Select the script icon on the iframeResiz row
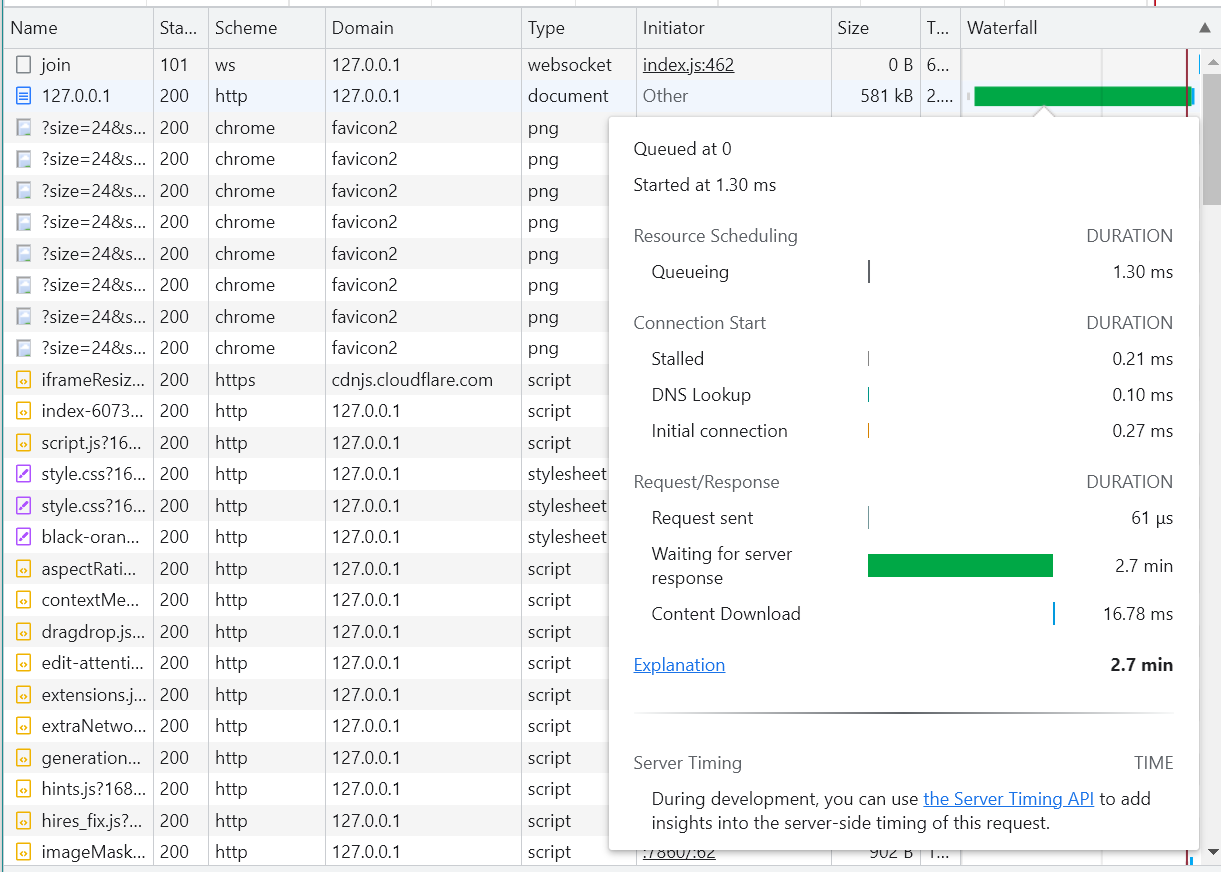Viewport: 1221px width, 872px height. 22,379
